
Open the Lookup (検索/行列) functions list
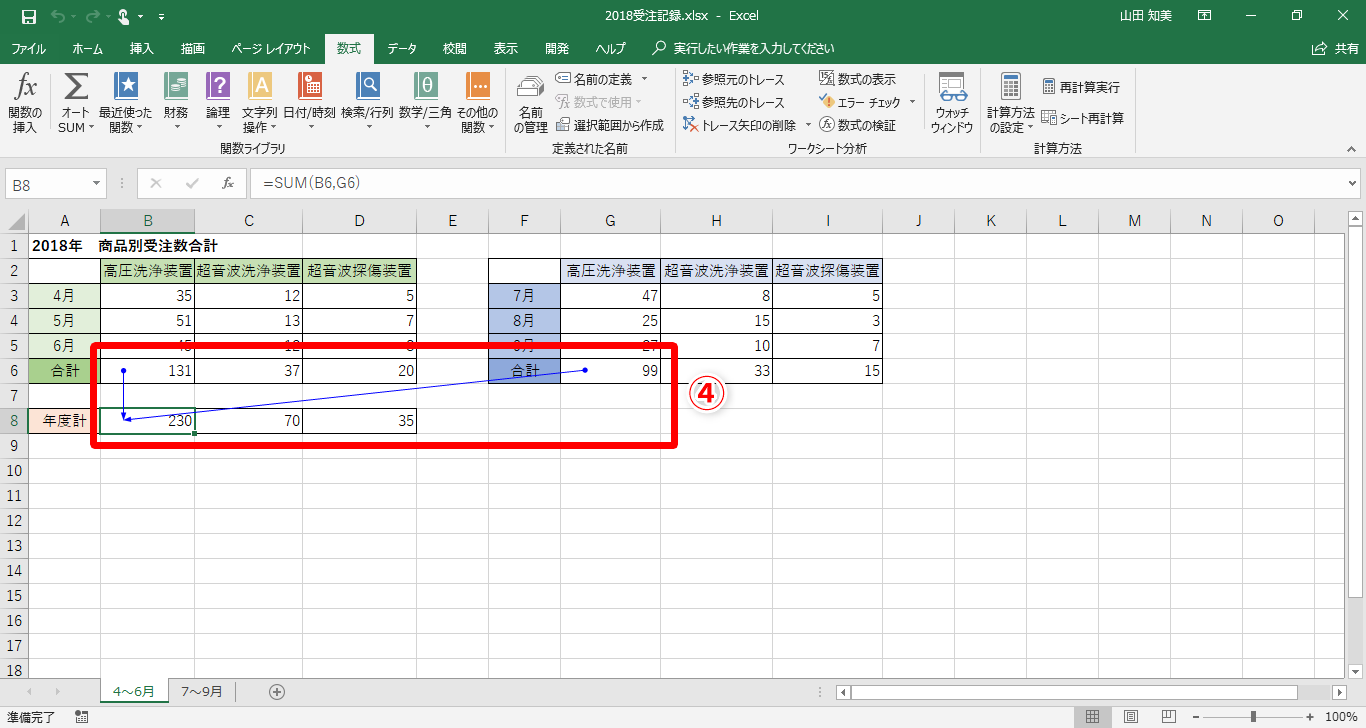point(368,103)
